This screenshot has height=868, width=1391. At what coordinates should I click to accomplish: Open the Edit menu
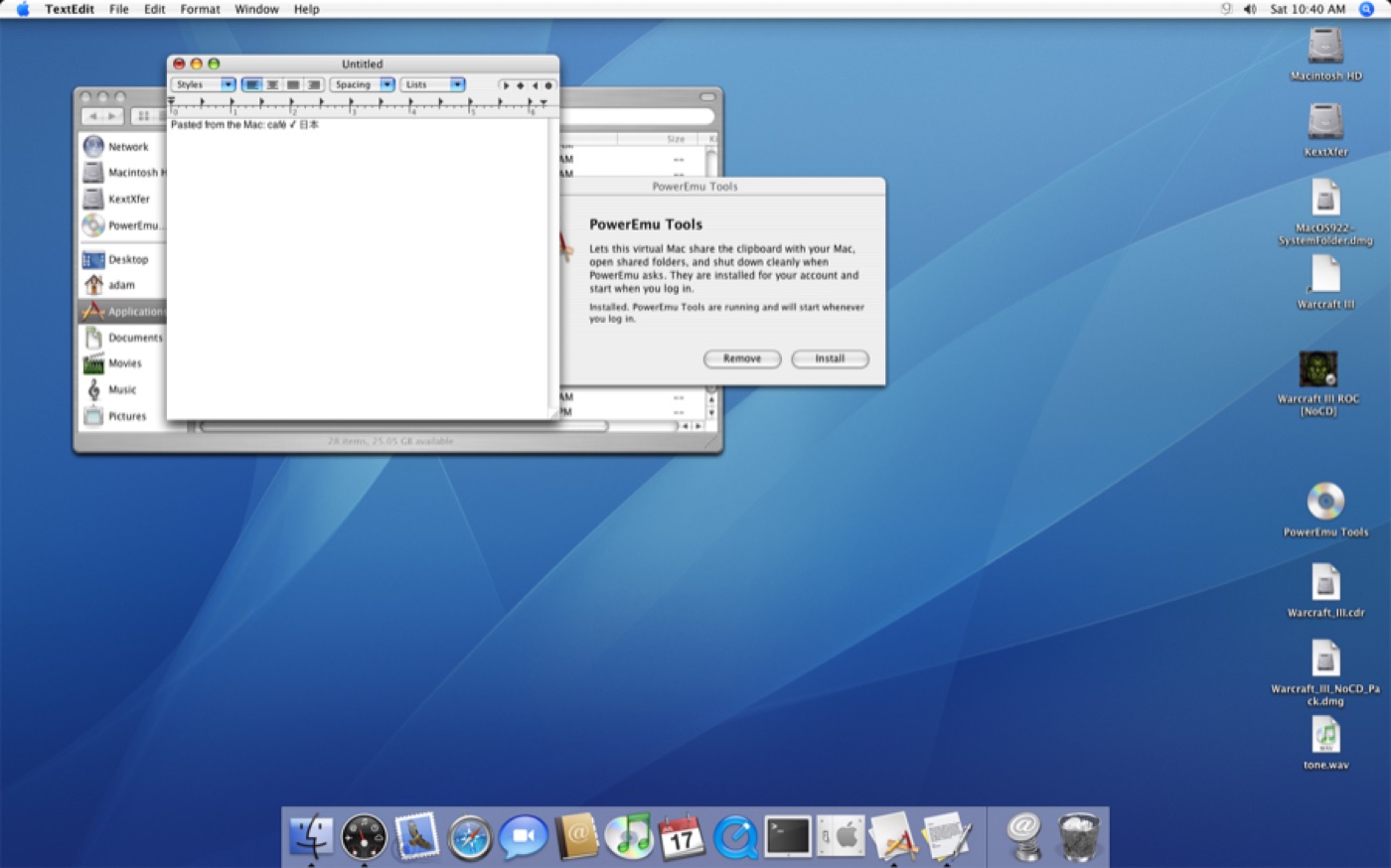tap(154, 9)
